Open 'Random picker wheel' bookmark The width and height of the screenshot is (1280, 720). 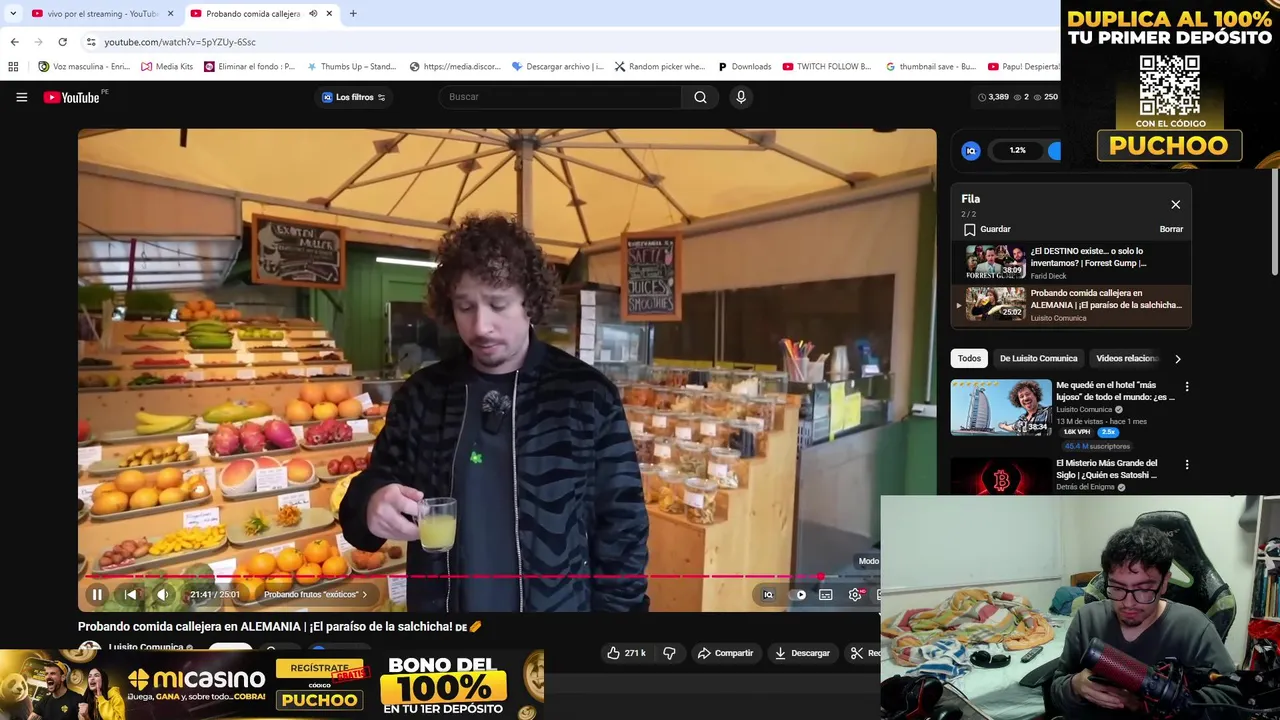click(x=660, y=67)
